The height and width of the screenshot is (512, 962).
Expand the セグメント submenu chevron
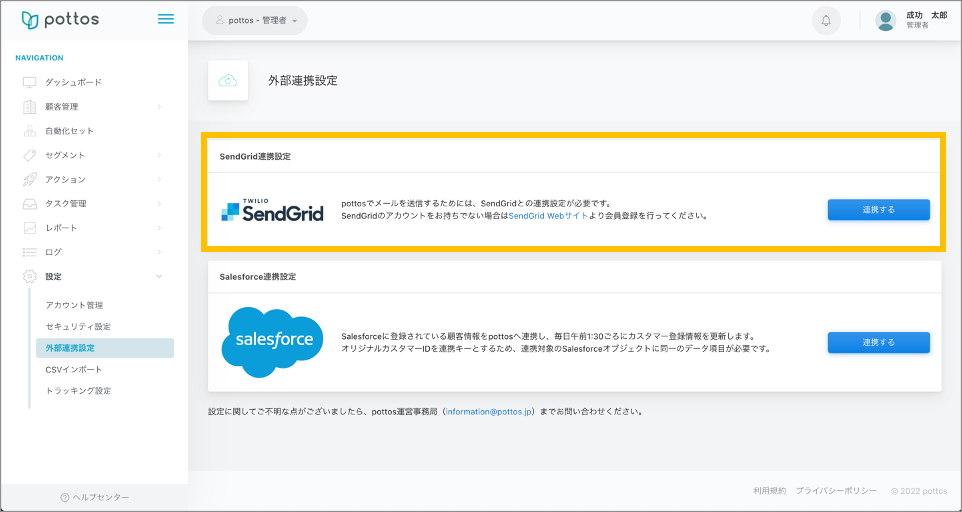click(160, 155)
